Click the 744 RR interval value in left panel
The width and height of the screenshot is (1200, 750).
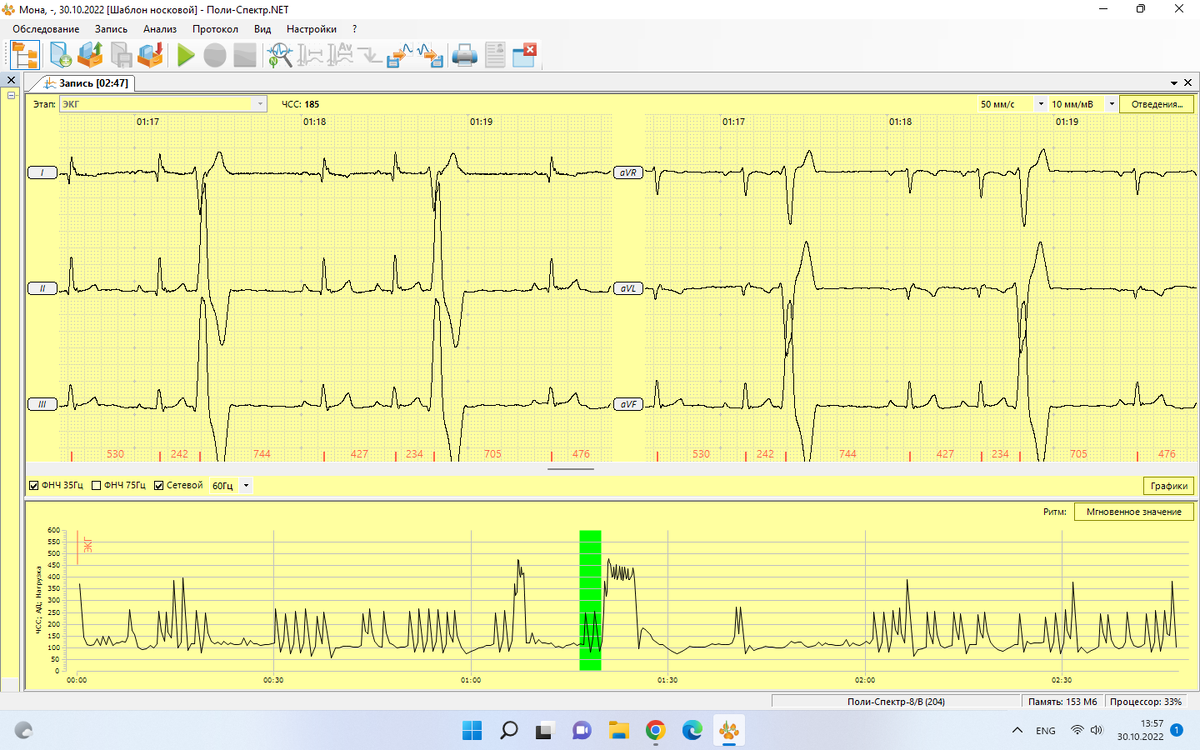point(261,454)
